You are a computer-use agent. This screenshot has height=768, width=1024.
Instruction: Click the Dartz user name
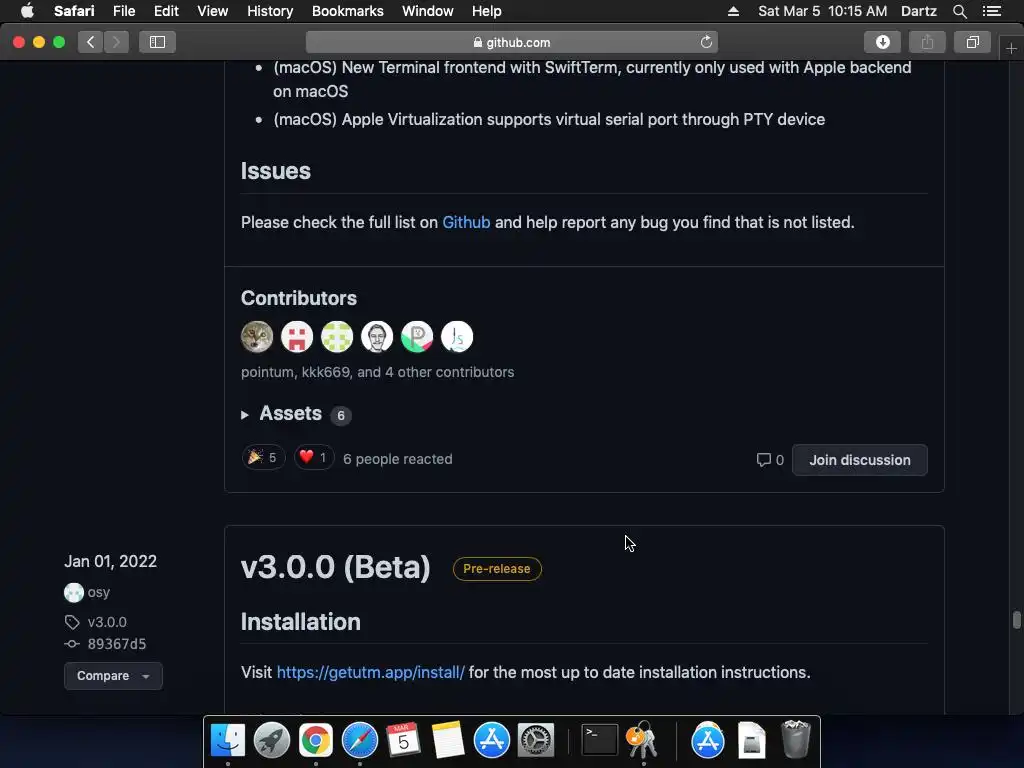click(x=918, y=11)
